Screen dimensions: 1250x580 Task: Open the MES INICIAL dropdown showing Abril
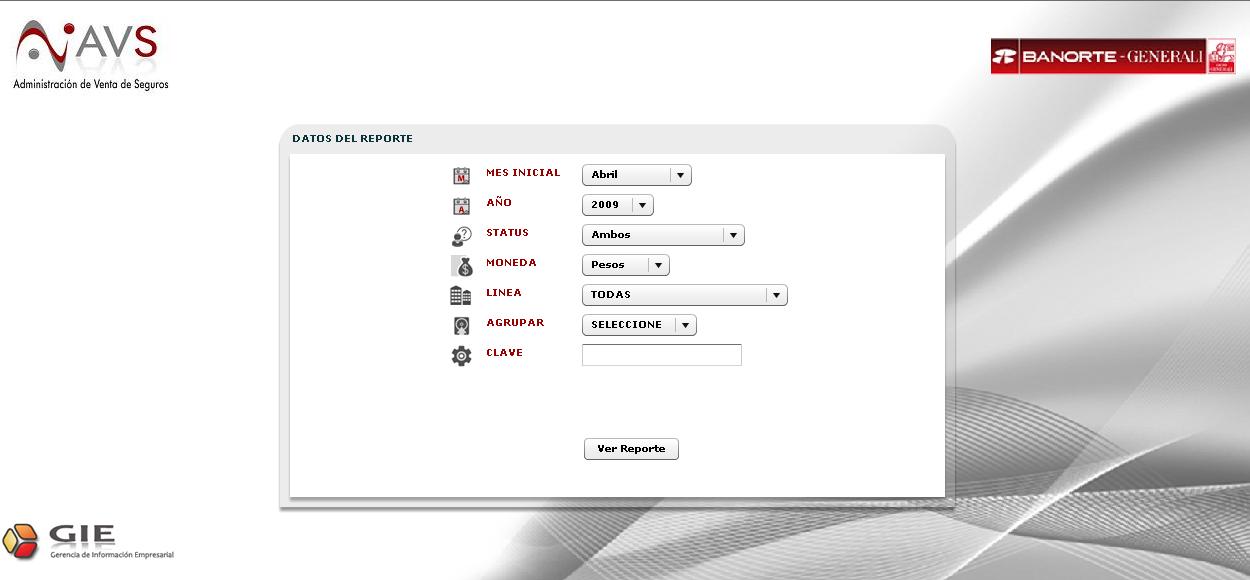[x=636, y=175]
